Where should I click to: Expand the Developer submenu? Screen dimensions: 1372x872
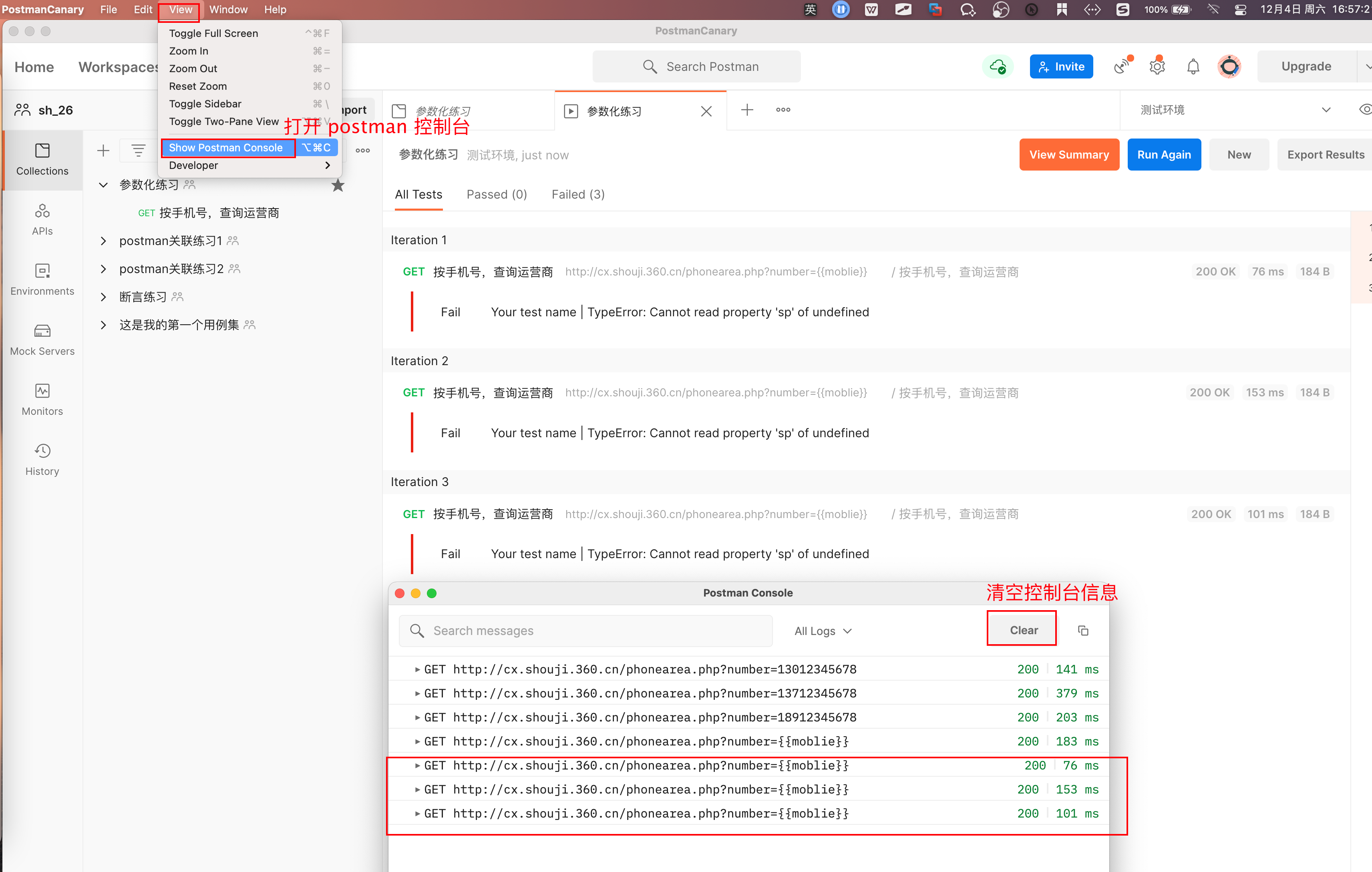249,165
